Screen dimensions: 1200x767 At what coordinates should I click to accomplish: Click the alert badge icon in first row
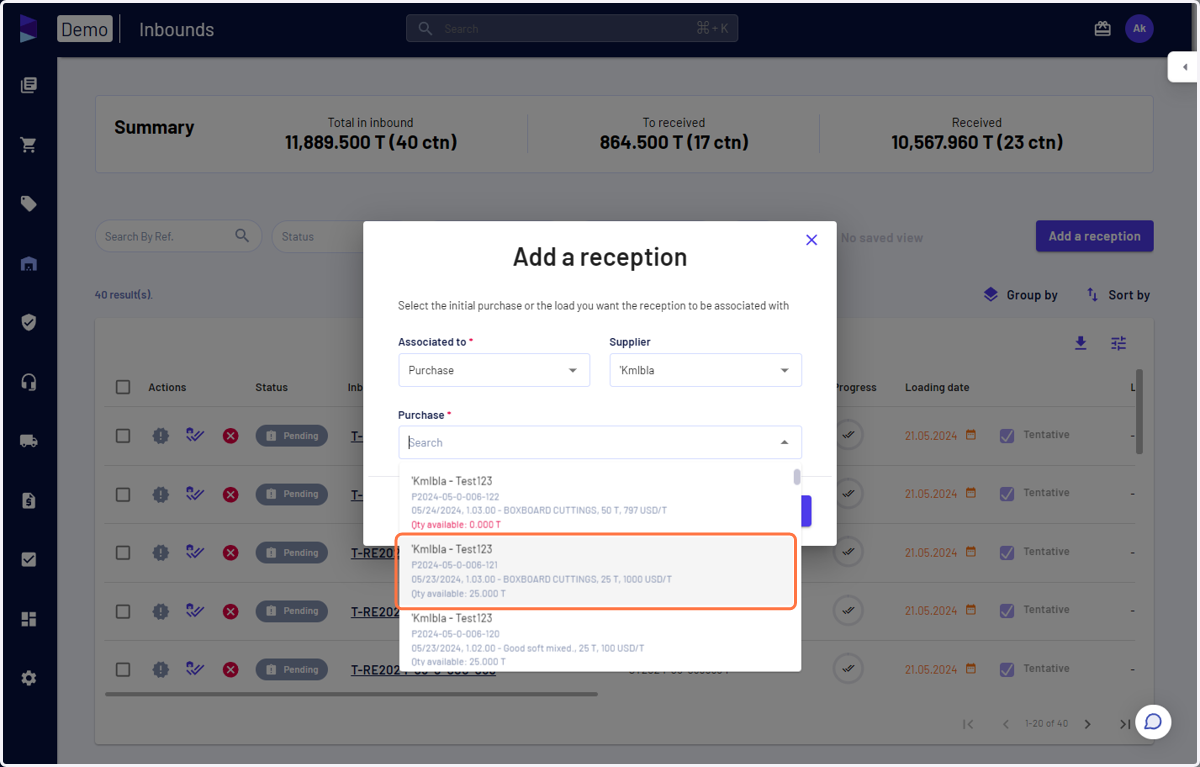pyautogui.click(x=160, y=436)
